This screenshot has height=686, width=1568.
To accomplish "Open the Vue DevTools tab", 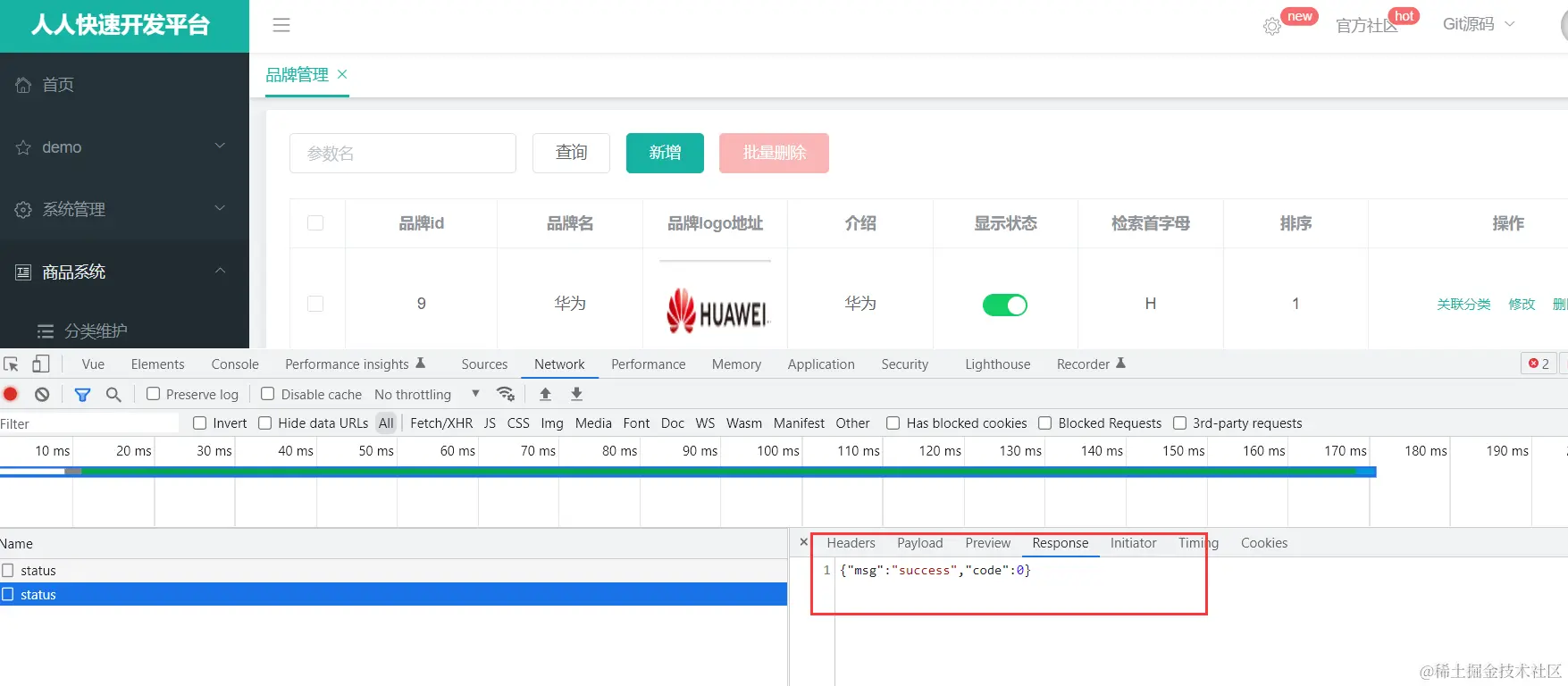I will coord(93,364).
